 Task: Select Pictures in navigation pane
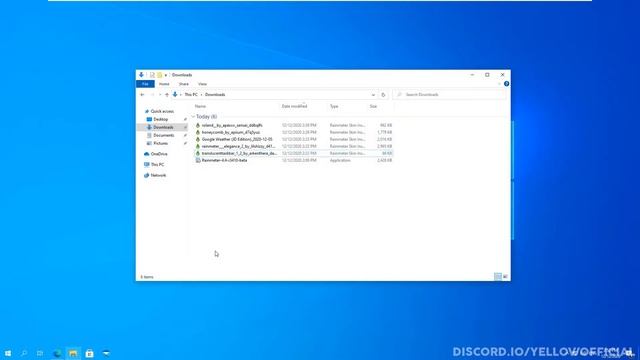pos(160,143)
